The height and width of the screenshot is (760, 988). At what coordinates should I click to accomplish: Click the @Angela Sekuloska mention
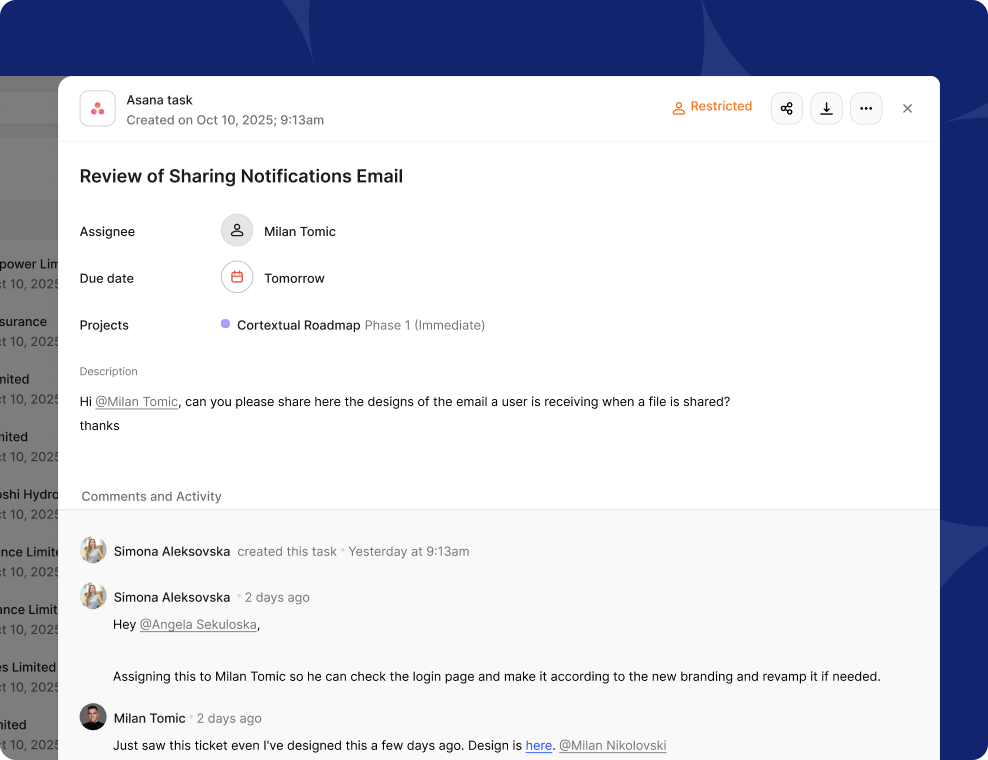pyautogui.click(x=198, y=625)
